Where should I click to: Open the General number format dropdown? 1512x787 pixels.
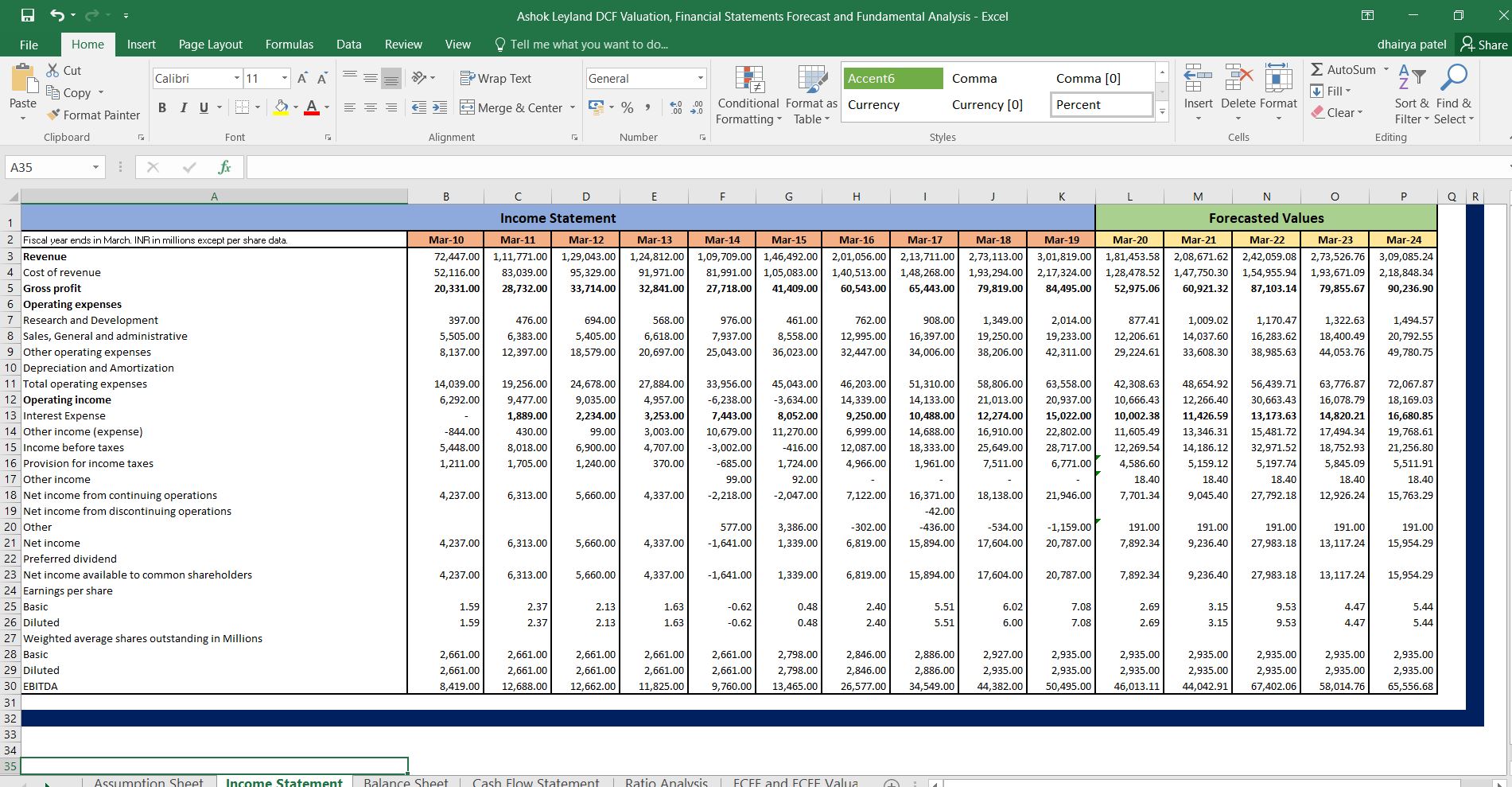(x=700, y=78)
